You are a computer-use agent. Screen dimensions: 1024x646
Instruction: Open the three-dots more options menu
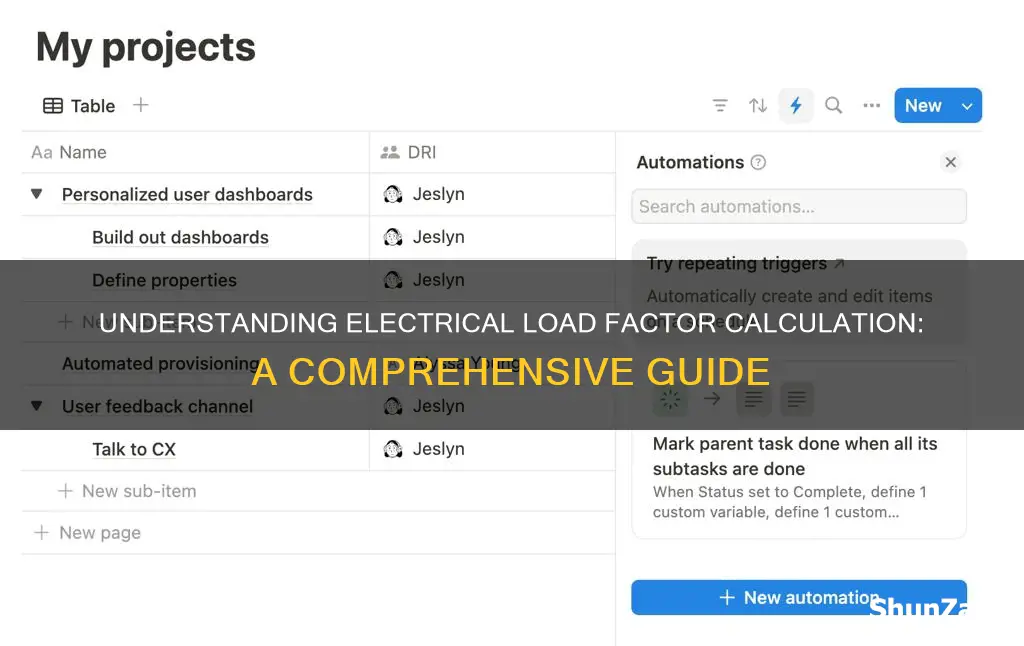click(871, 105)
